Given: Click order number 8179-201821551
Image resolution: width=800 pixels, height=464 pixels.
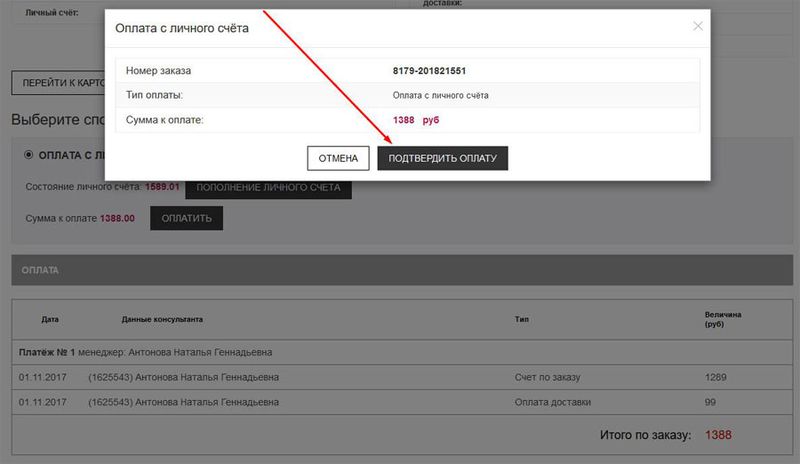Looking at the screenshot, I should click(x=429, y=71).
